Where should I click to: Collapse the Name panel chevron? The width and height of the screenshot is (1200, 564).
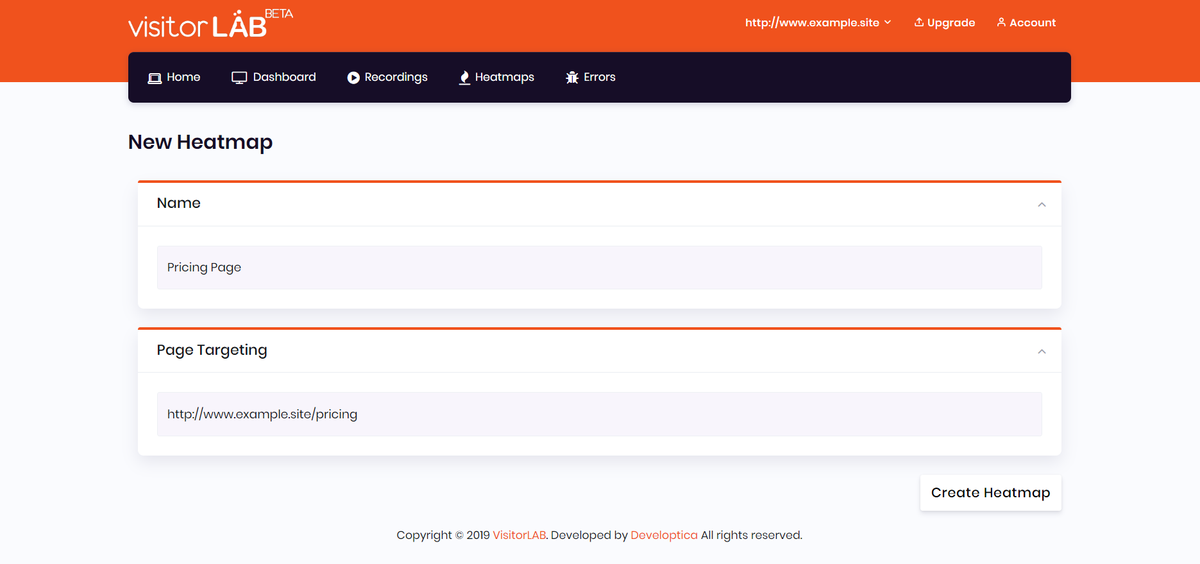[x=1042, y=204]
